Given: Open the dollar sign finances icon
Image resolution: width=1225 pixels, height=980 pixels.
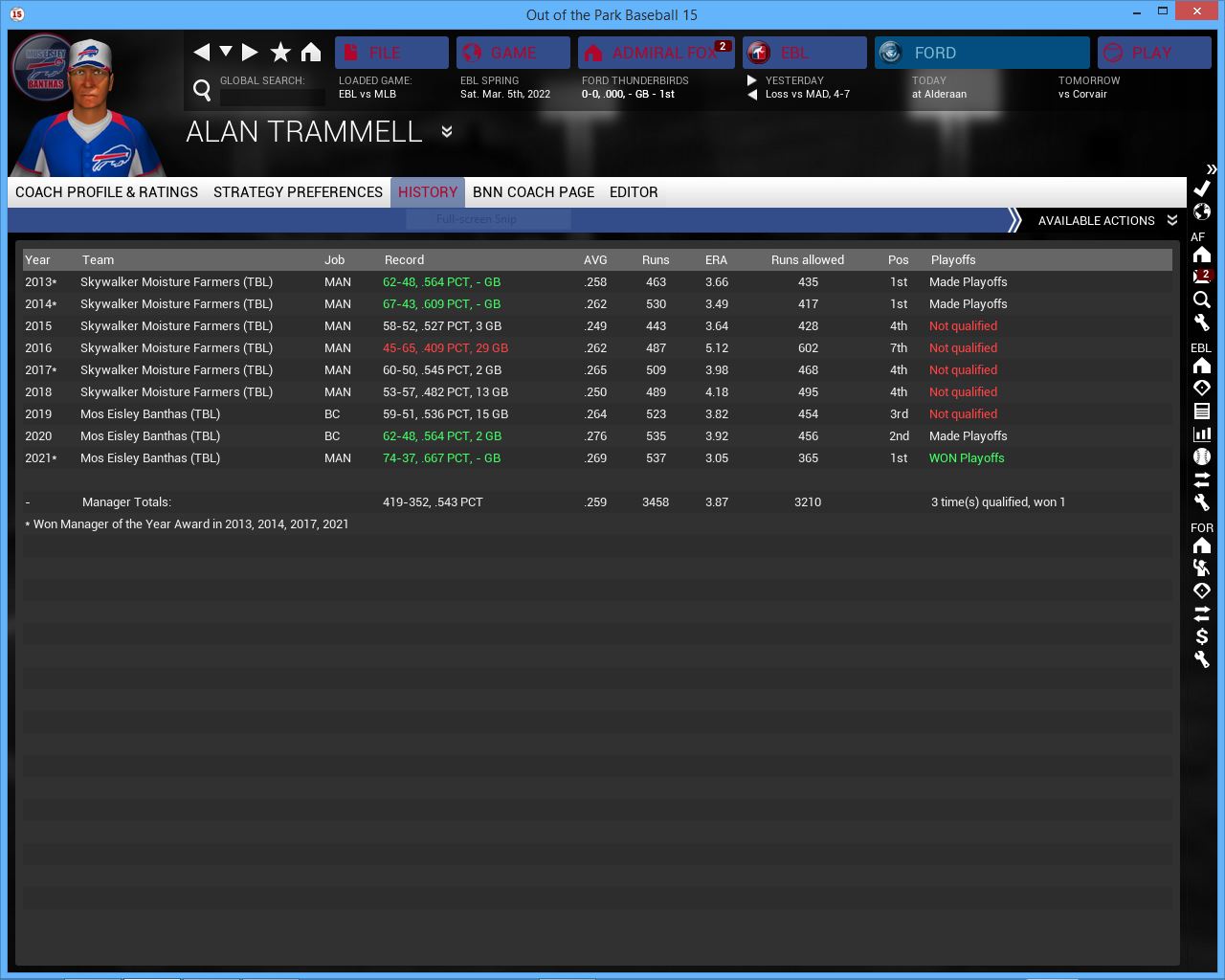Looking at the screenshot, I should [x=1202, y=636].
